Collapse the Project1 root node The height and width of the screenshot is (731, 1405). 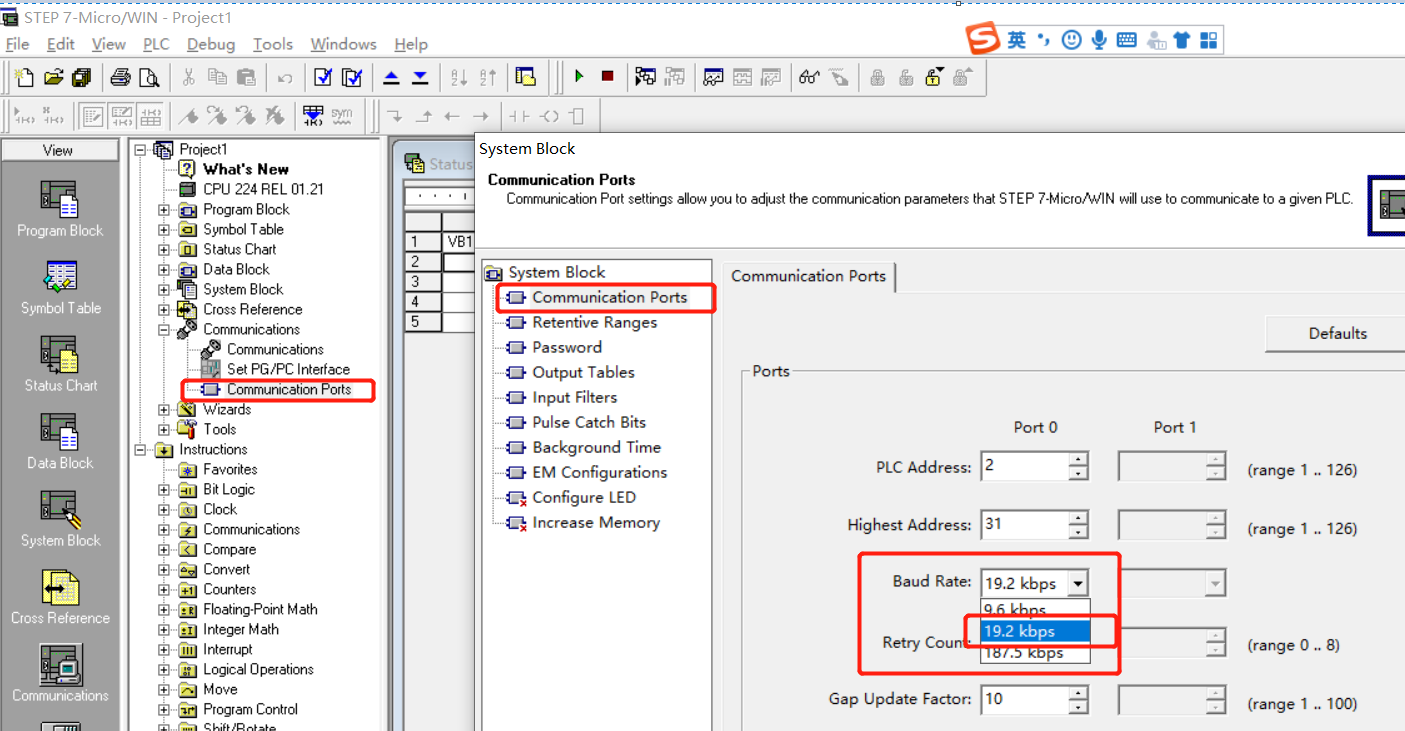click(x=140, y=150)
